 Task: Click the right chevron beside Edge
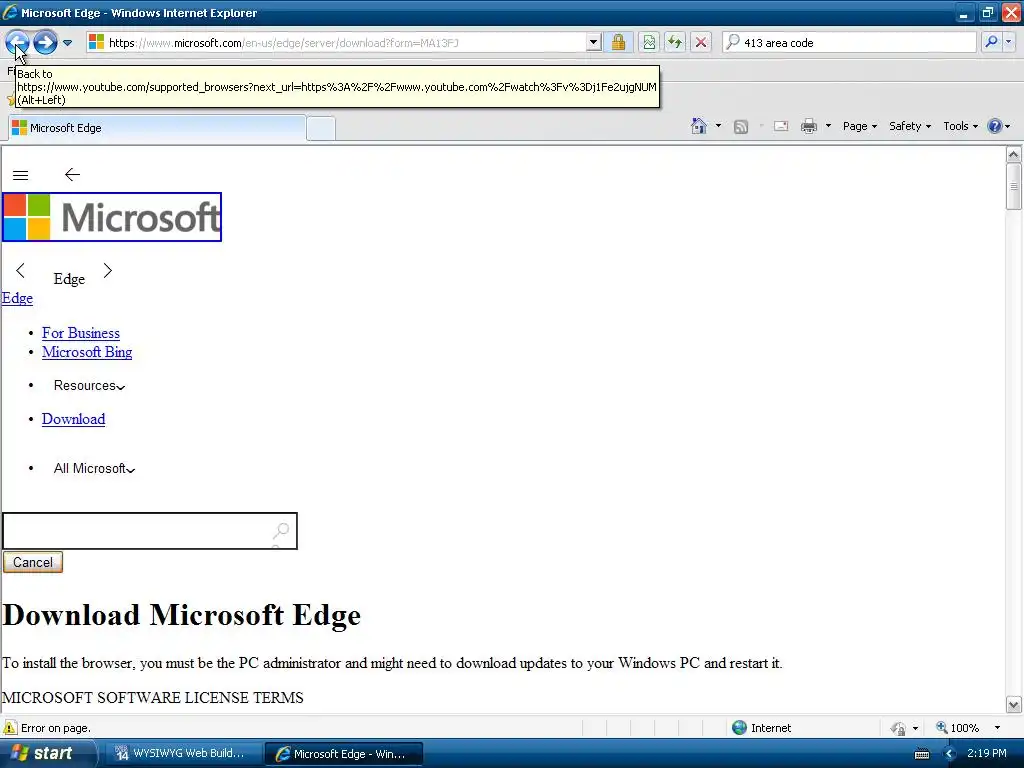tap(108, 270)
